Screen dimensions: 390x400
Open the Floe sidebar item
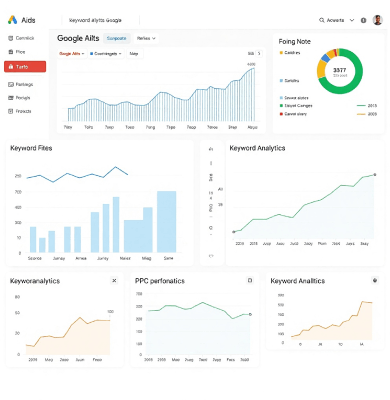[x=17, y=52]
